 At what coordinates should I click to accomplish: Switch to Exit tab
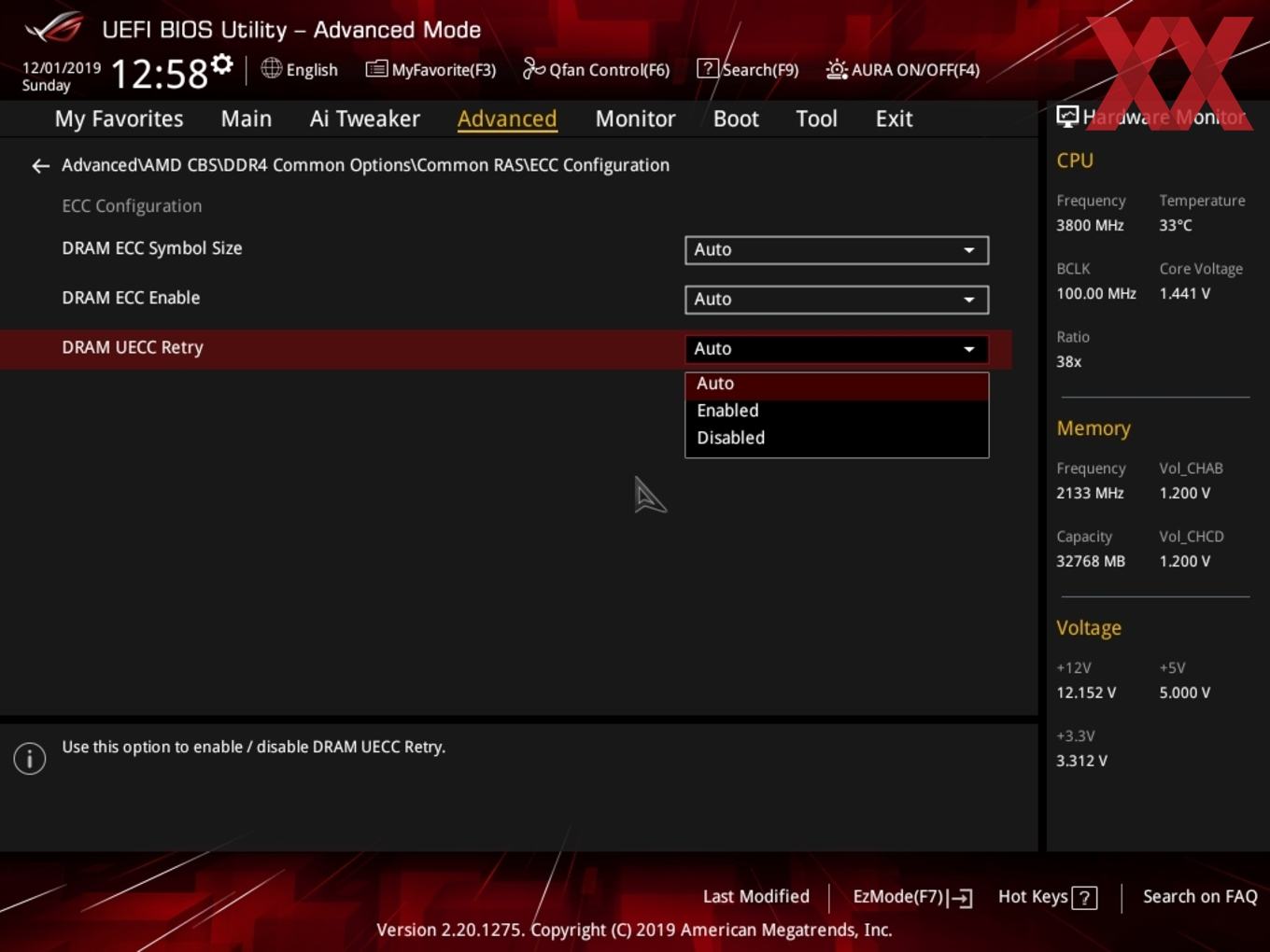894,119
